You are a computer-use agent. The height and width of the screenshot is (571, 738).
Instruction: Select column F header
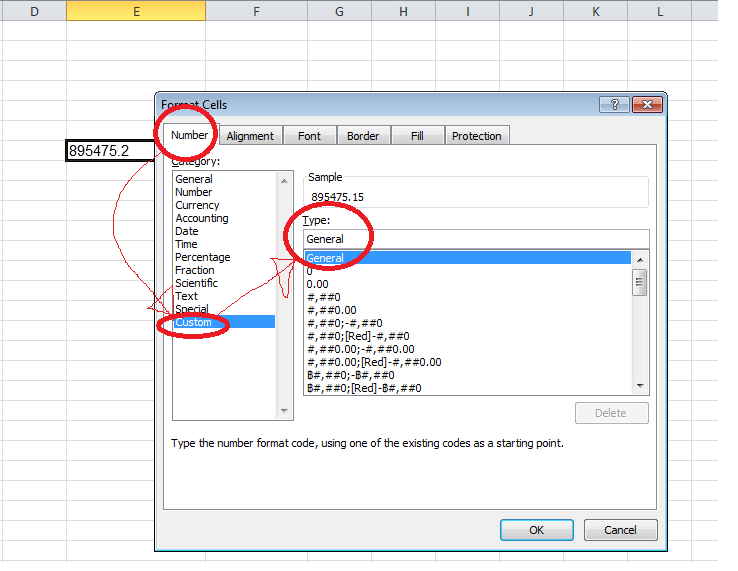click(257, 11)
